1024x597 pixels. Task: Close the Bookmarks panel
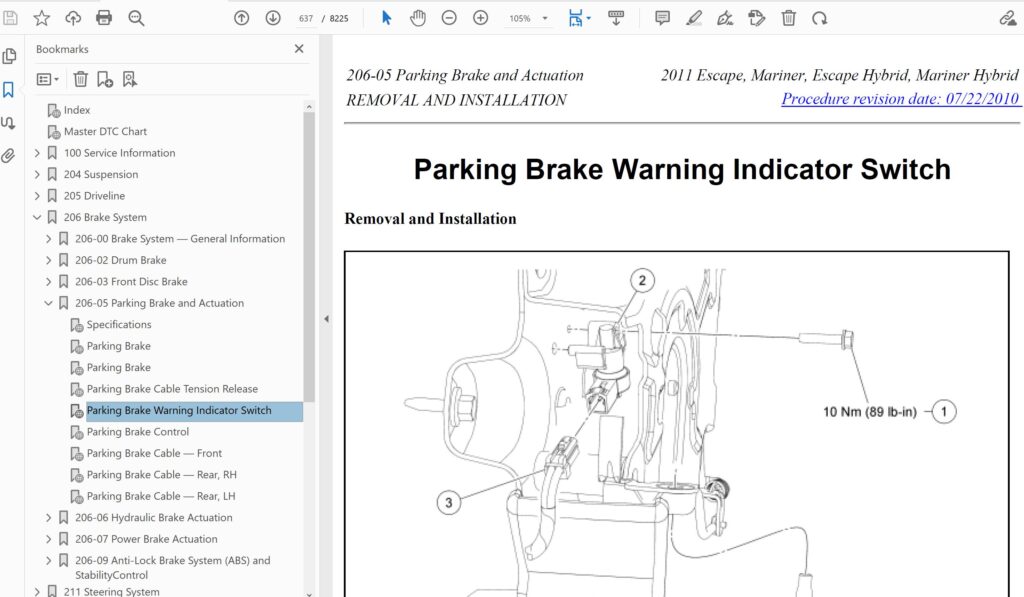click(299, 48)
